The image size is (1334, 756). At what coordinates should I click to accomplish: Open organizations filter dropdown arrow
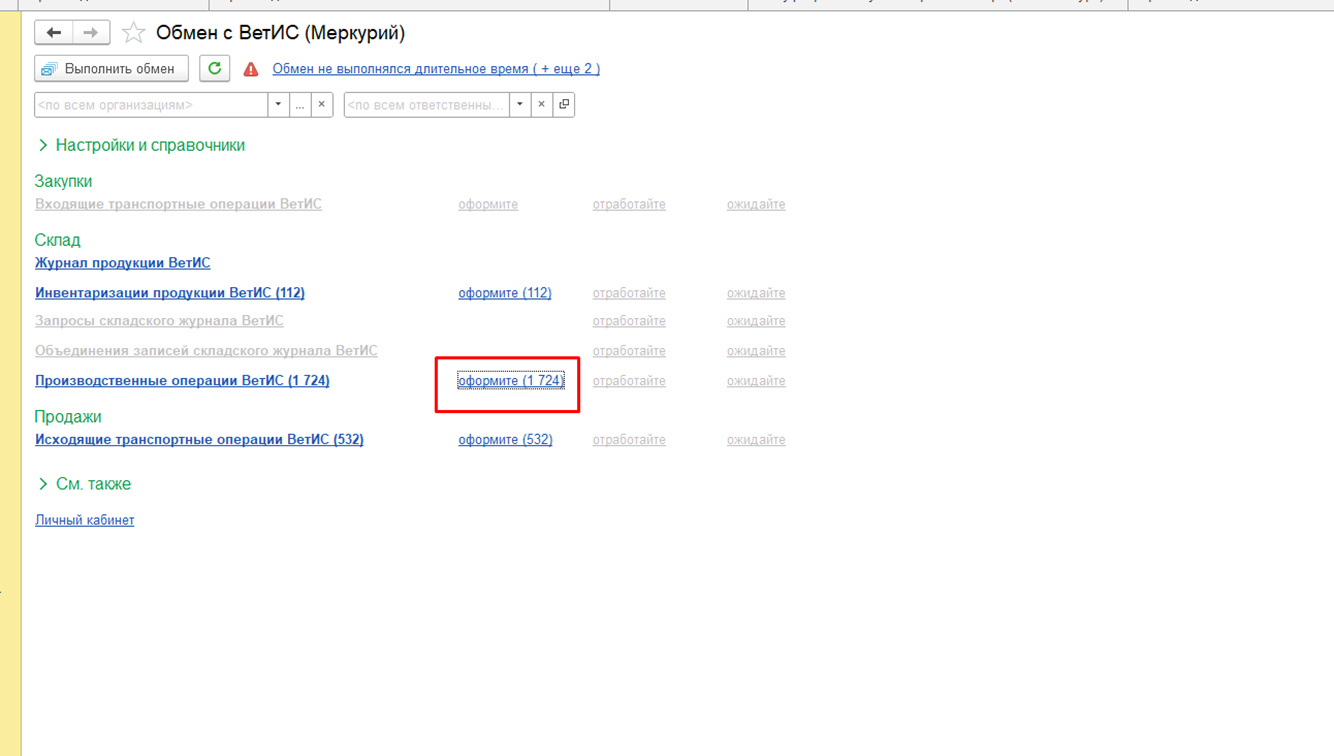coord(278,104)
